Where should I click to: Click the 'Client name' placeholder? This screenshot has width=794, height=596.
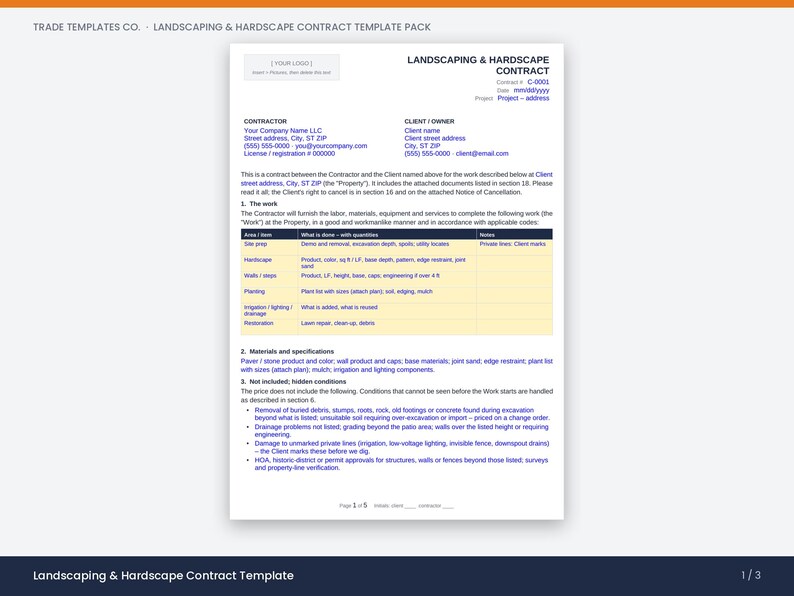[x=422, y=131]
